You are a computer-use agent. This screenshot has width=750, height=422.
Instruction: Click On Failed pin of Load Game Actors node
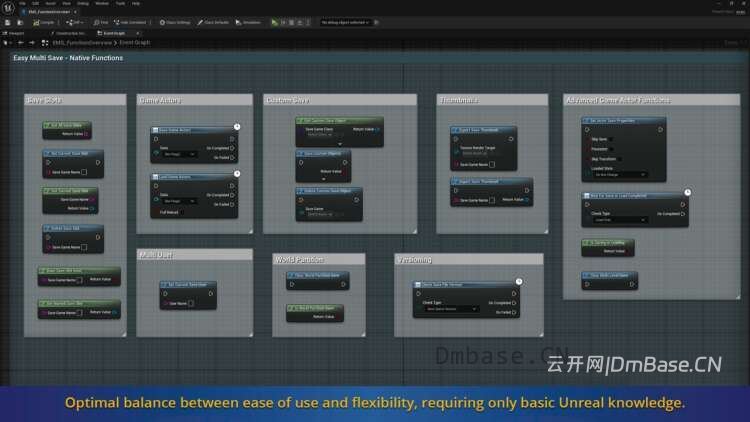pos(232,204)
